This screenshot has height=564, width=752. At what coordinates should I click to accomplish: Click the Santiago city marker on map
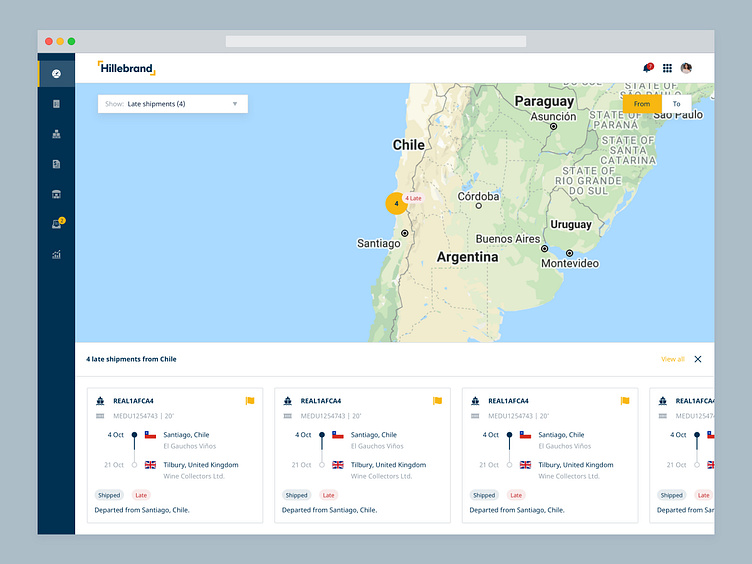tap(405, 233)
